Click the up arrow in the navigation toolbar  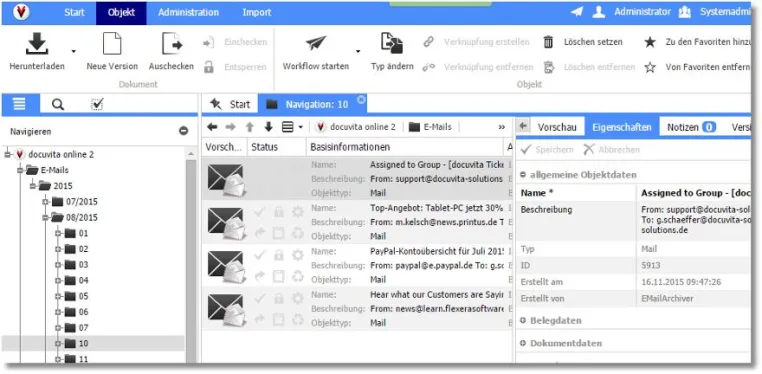click(x=250, y=127)
